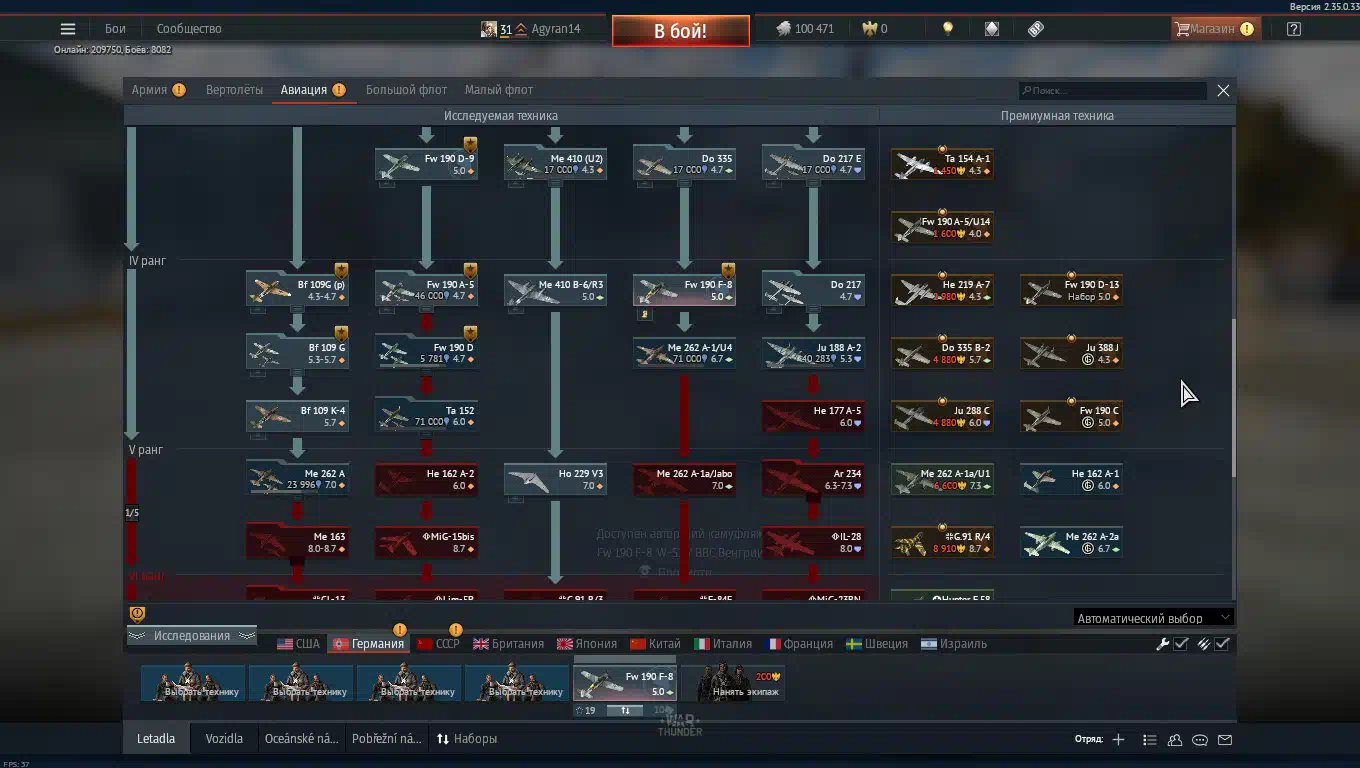Select the СССР nation tab
The width and height of the screenshot is (1360, 768).
pos(438,644)
